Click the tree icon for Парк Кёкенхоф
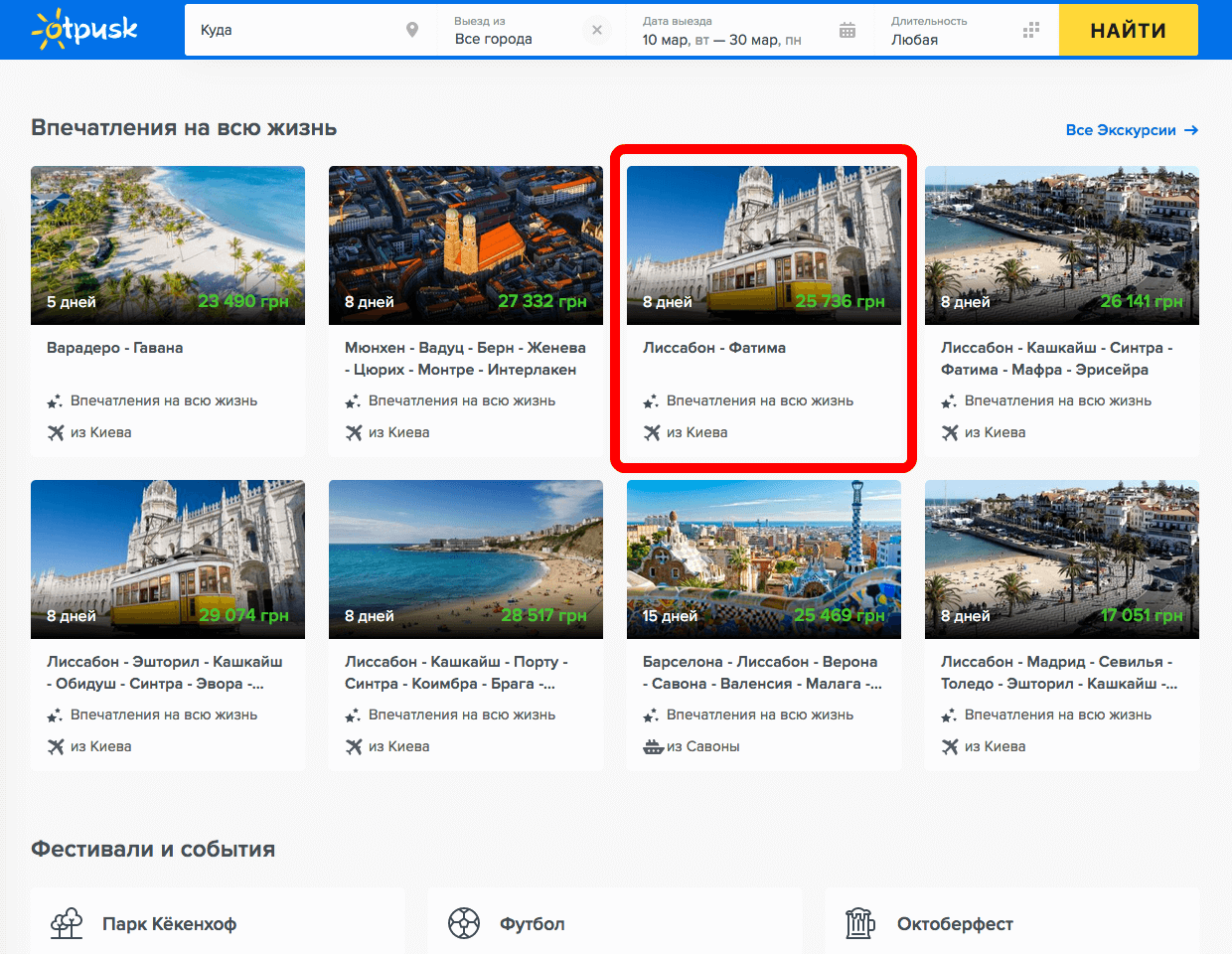This screenshot has height=954, width=1232. click(x=67, y=923)
